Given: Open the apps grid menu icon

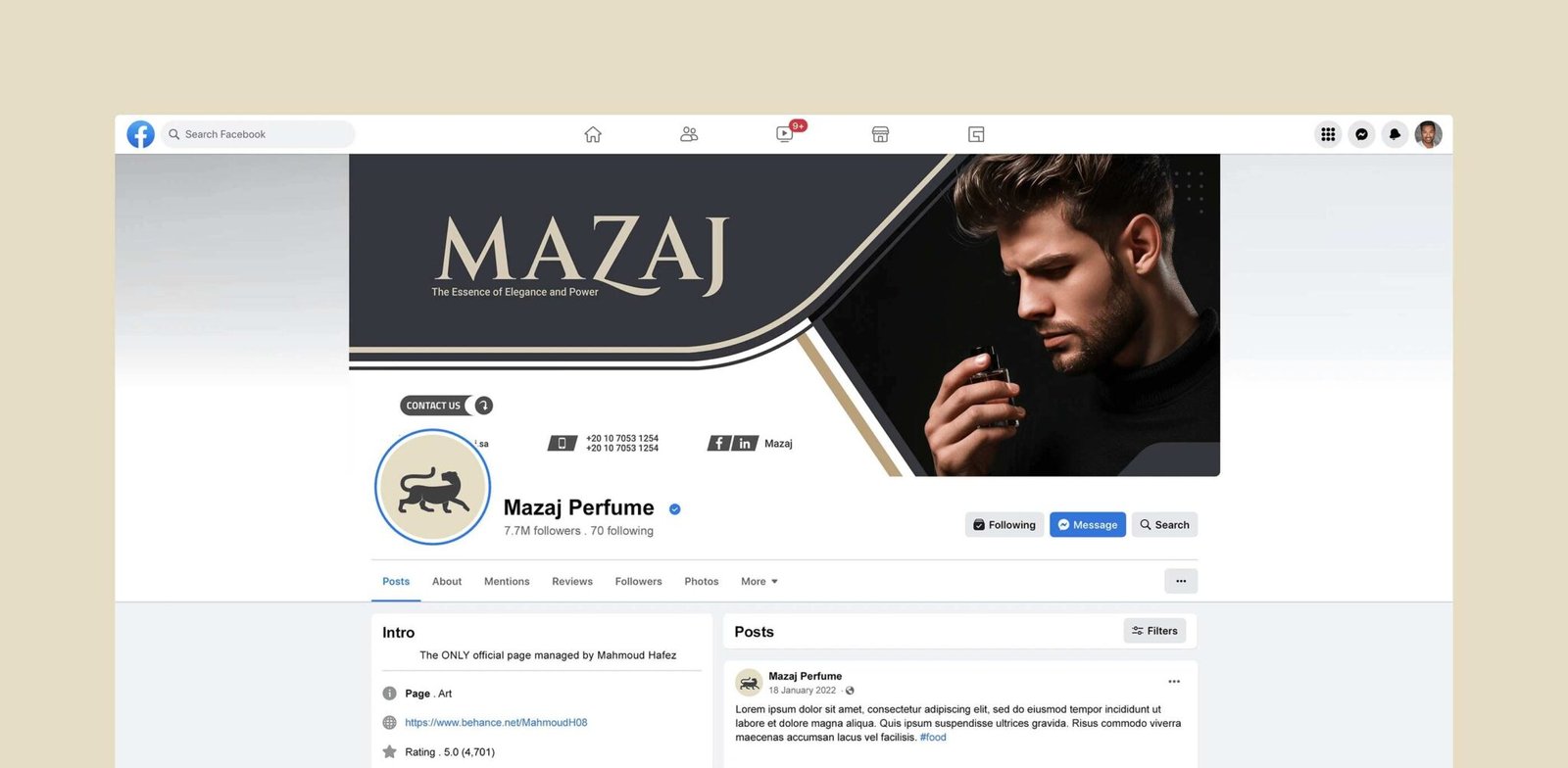Looking at the screenshot, I should 1328,134.
